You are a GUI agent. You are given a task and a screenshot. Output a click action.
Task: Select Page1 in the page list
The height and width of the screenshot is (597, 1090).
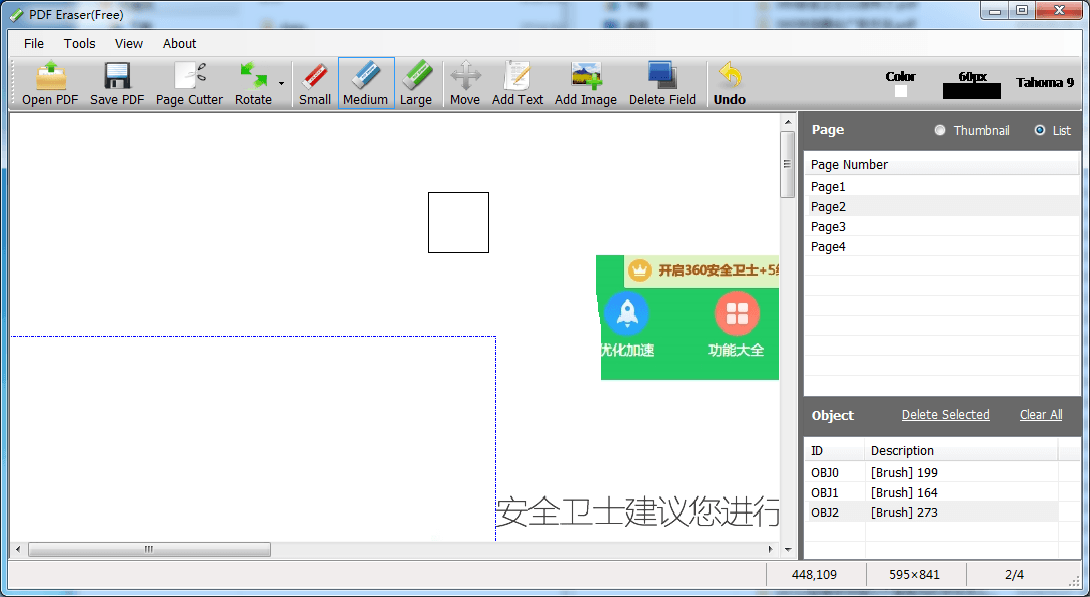942,186
